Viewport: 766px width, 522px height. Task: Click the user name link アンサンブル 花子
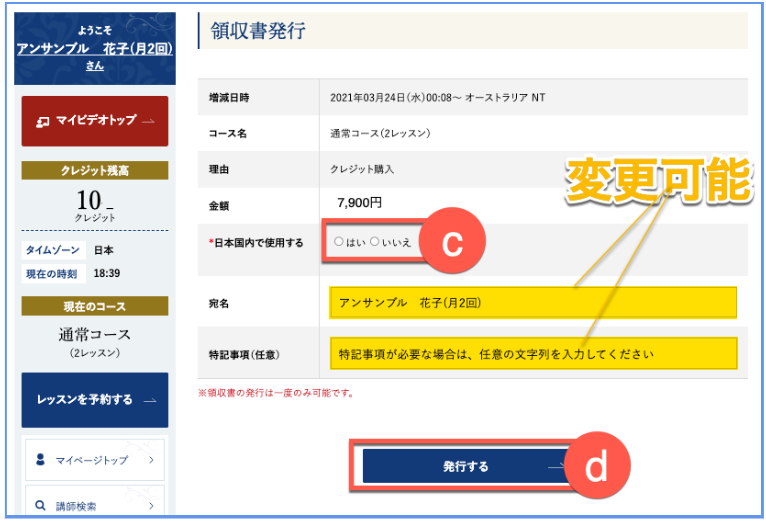95,48
